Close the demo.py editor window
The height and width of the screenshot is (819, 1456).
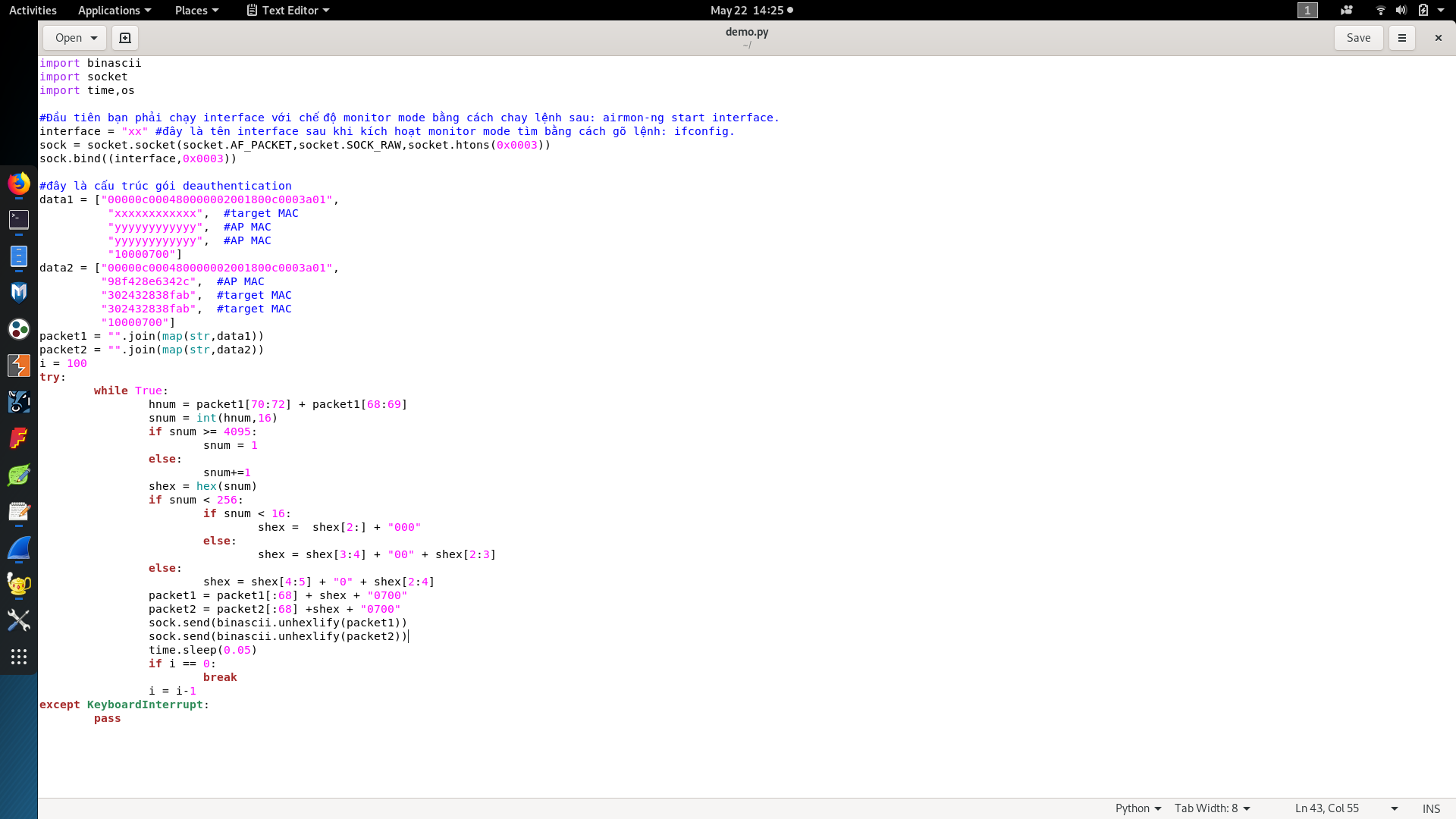[x=1438, y=38]
